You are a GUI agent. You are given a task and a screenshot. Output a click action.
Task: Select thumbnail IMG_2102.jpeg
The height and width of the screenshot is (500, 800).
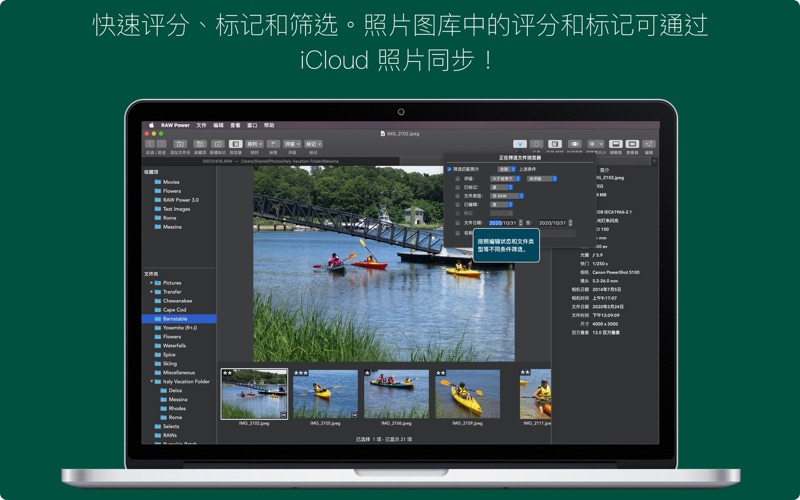254,394
